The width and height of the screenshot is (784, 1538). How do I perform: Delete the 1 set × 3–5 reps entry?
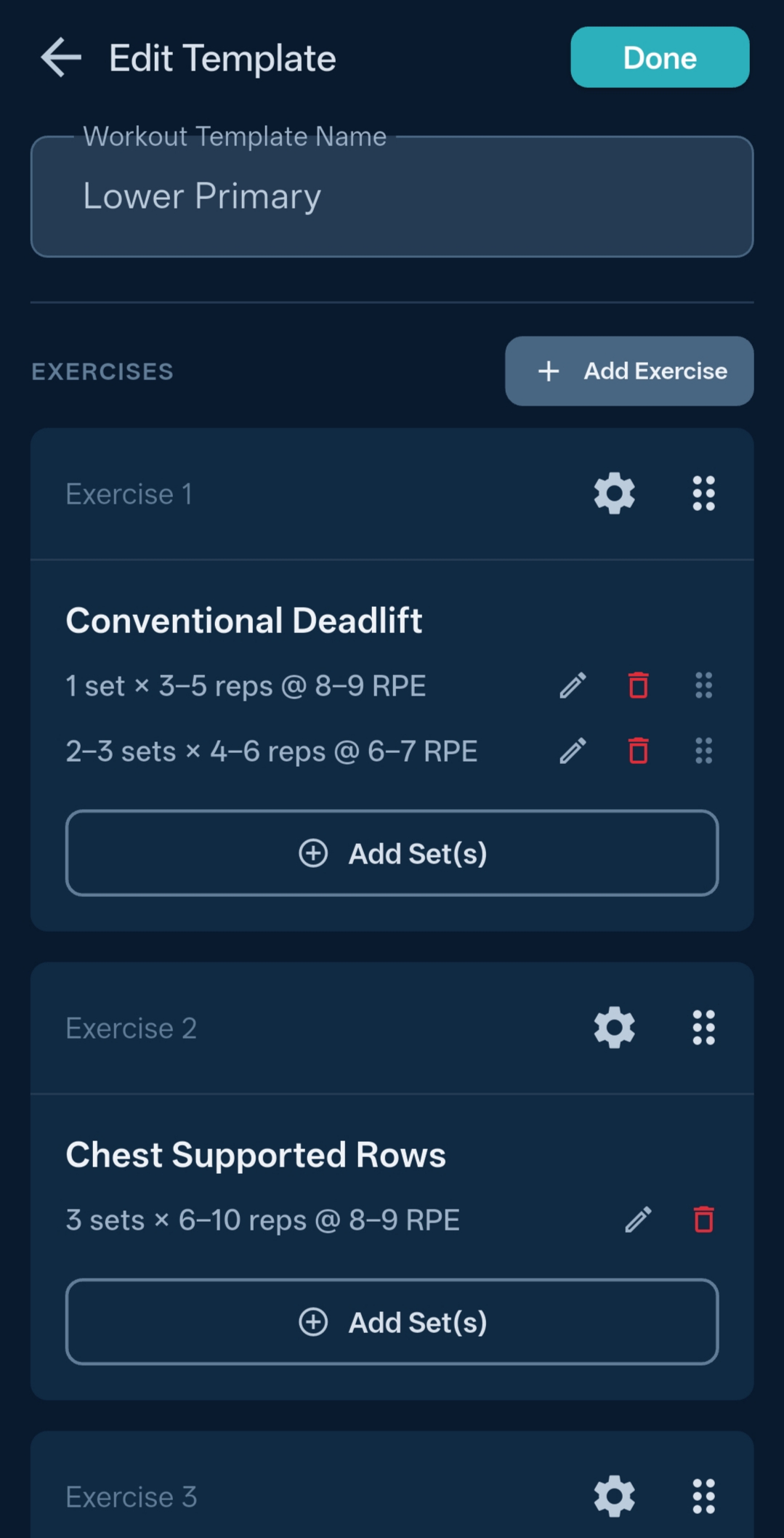(637, 685)
